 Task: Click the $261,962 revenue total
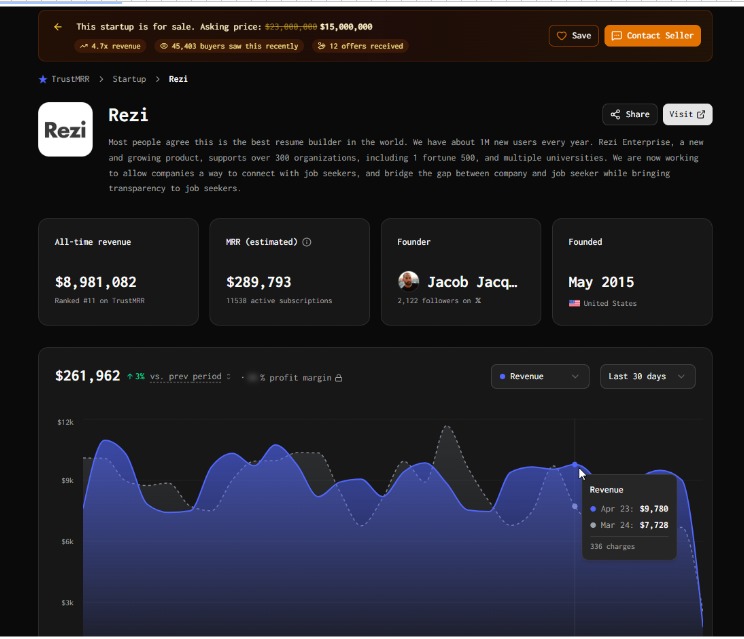tap(88, 376)
